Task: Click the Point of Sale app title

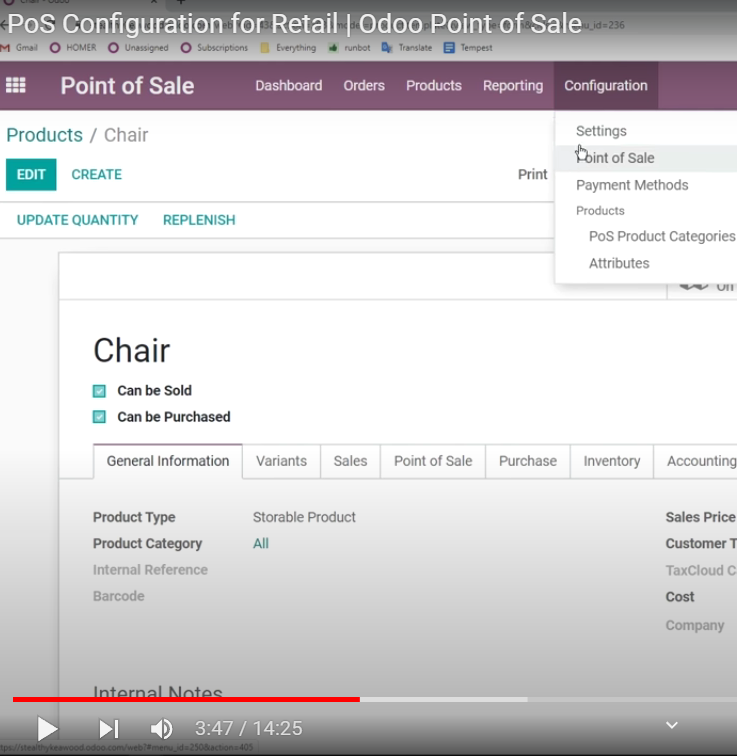Action: 127,86
